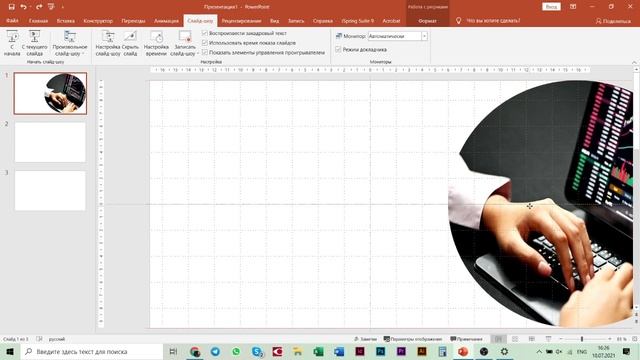
Task: Click 'Скрыть слайд' button
Action: (130, 43)
